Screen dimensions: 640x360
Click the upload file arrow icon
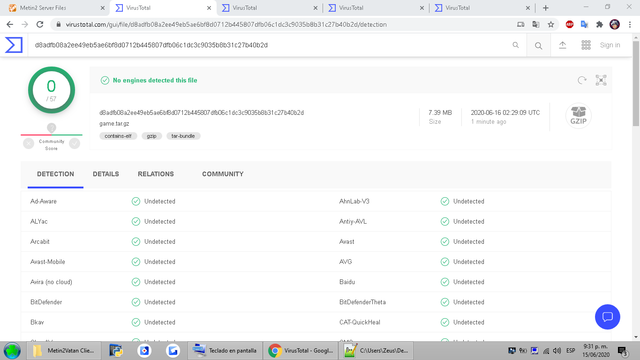point(562,45)
